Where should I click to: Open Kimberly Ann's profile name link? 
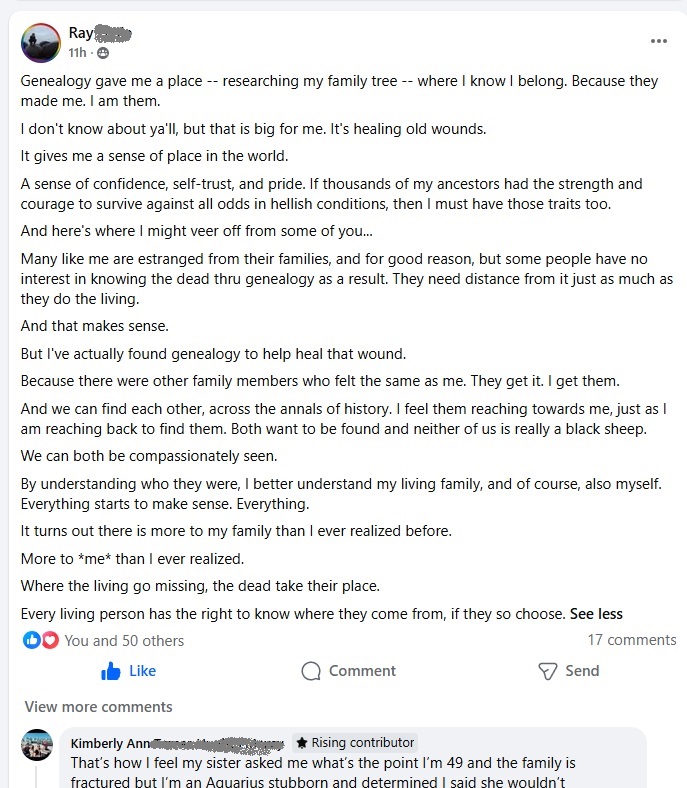click(x=177, y=743)
